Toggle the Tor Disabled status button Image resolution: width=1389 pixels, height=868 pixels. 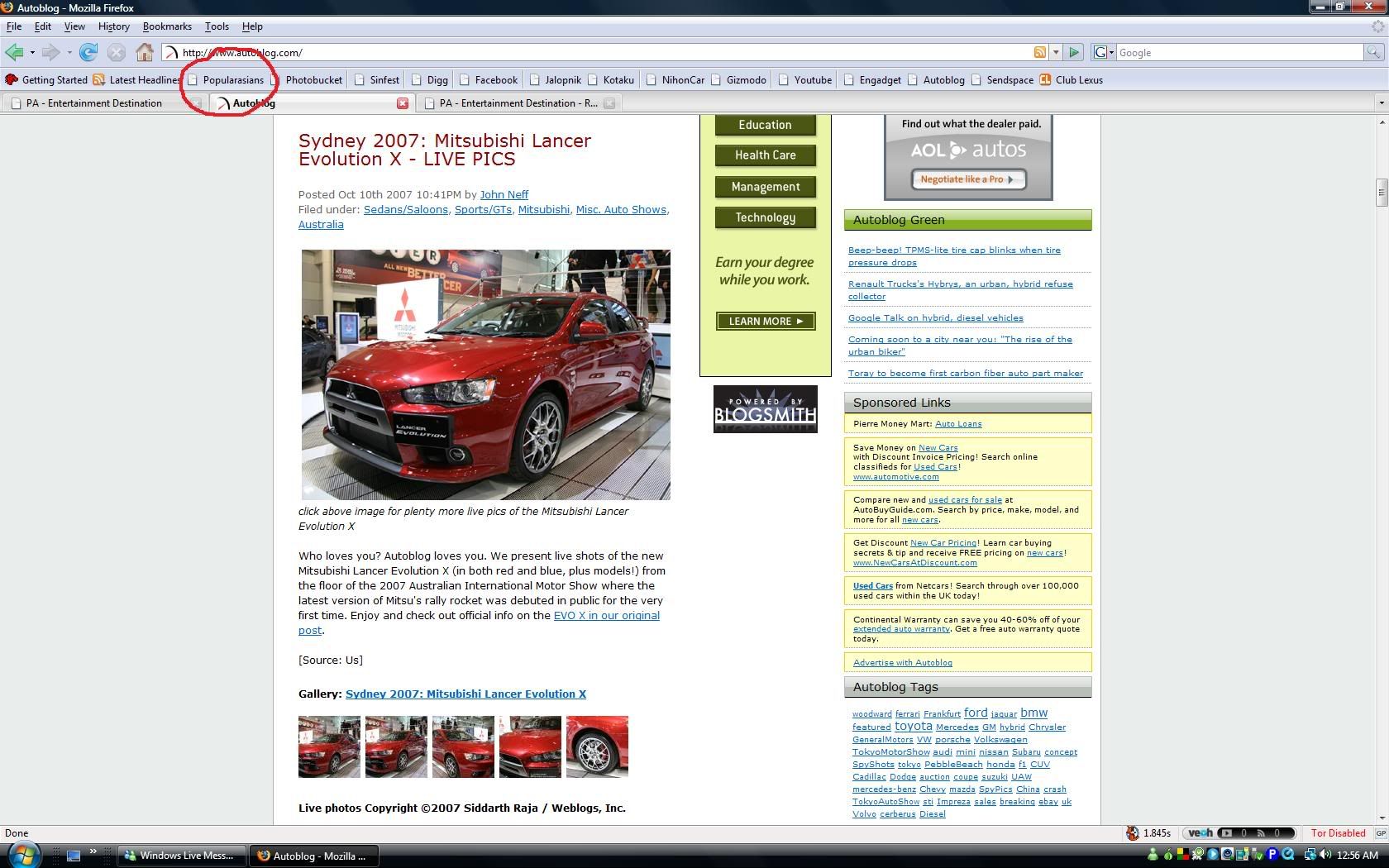pyautogui.click(x=1338, y=833)
